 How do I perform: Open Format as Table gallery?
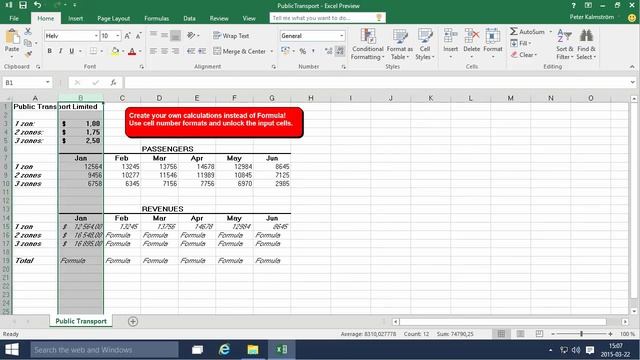(400, 45)
